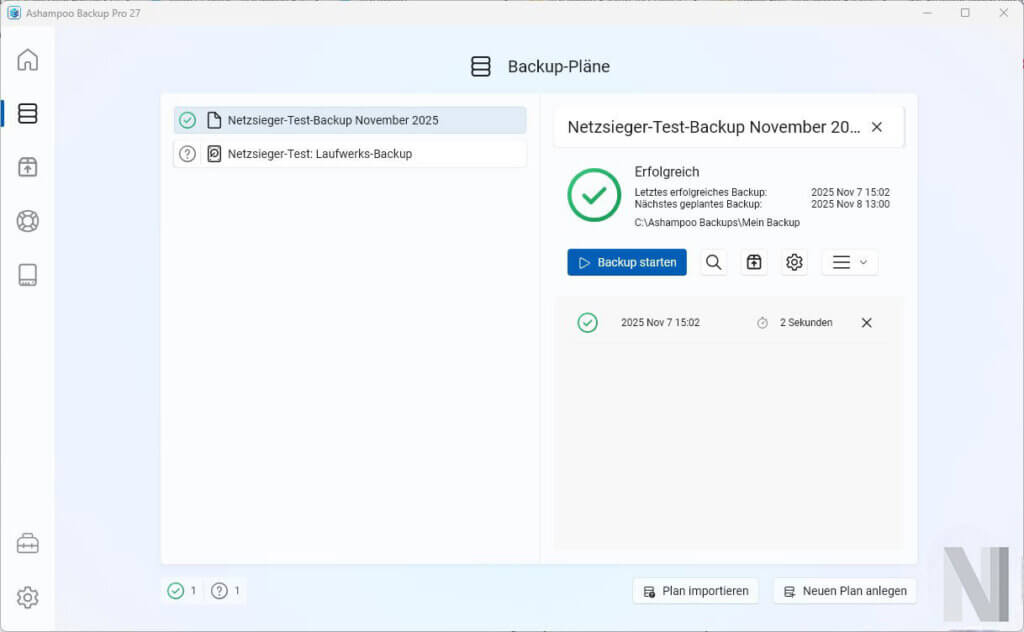
Task: Toggle the unknown-status filter with question mark
Action: click(x=224, y=591)
